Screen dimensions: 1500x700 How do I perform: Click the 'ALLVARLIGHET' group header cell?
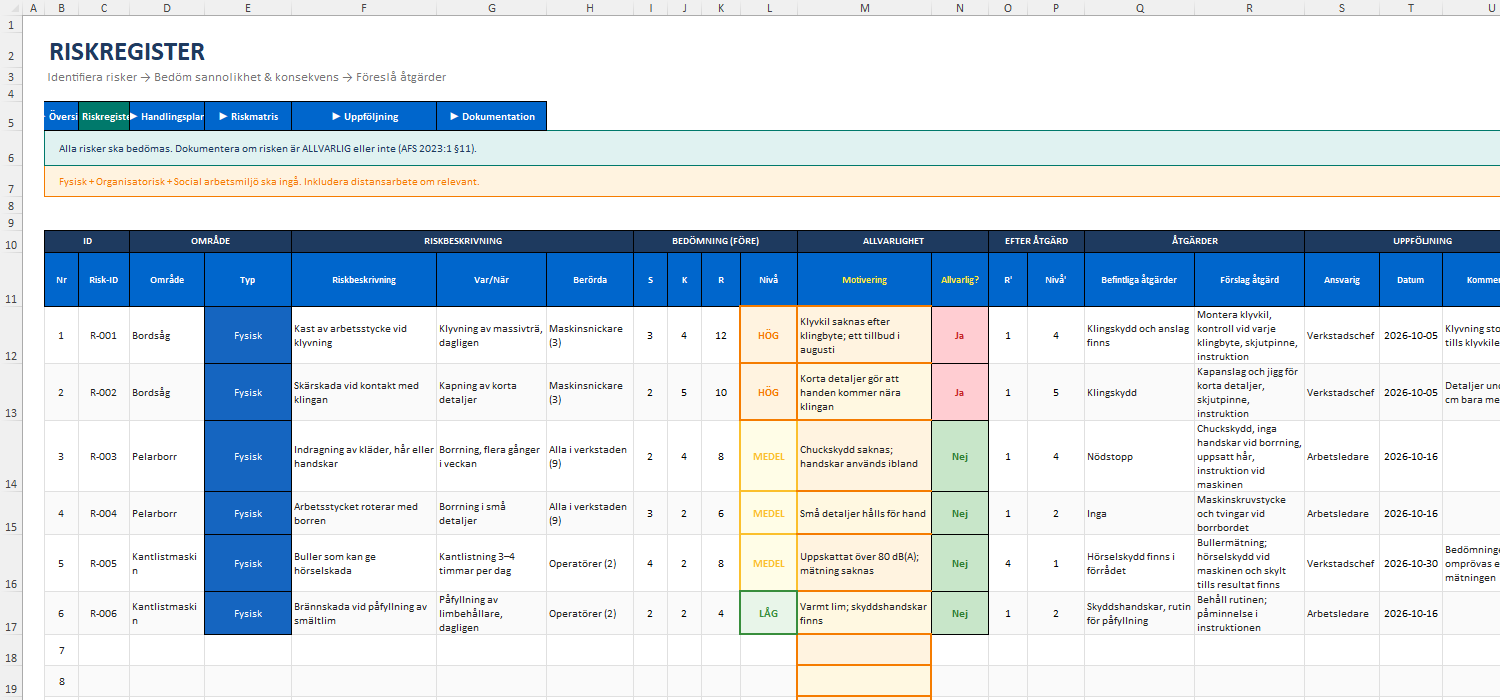click(x=893, y=241)
